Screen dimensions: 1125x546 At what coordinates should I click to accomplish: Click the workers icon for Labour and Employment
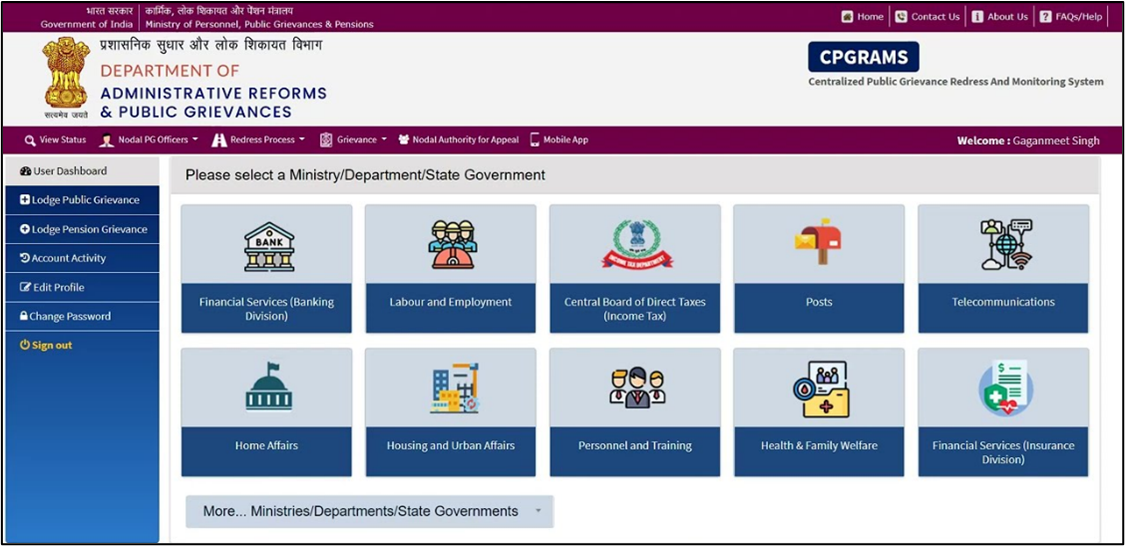pos(453,244)
